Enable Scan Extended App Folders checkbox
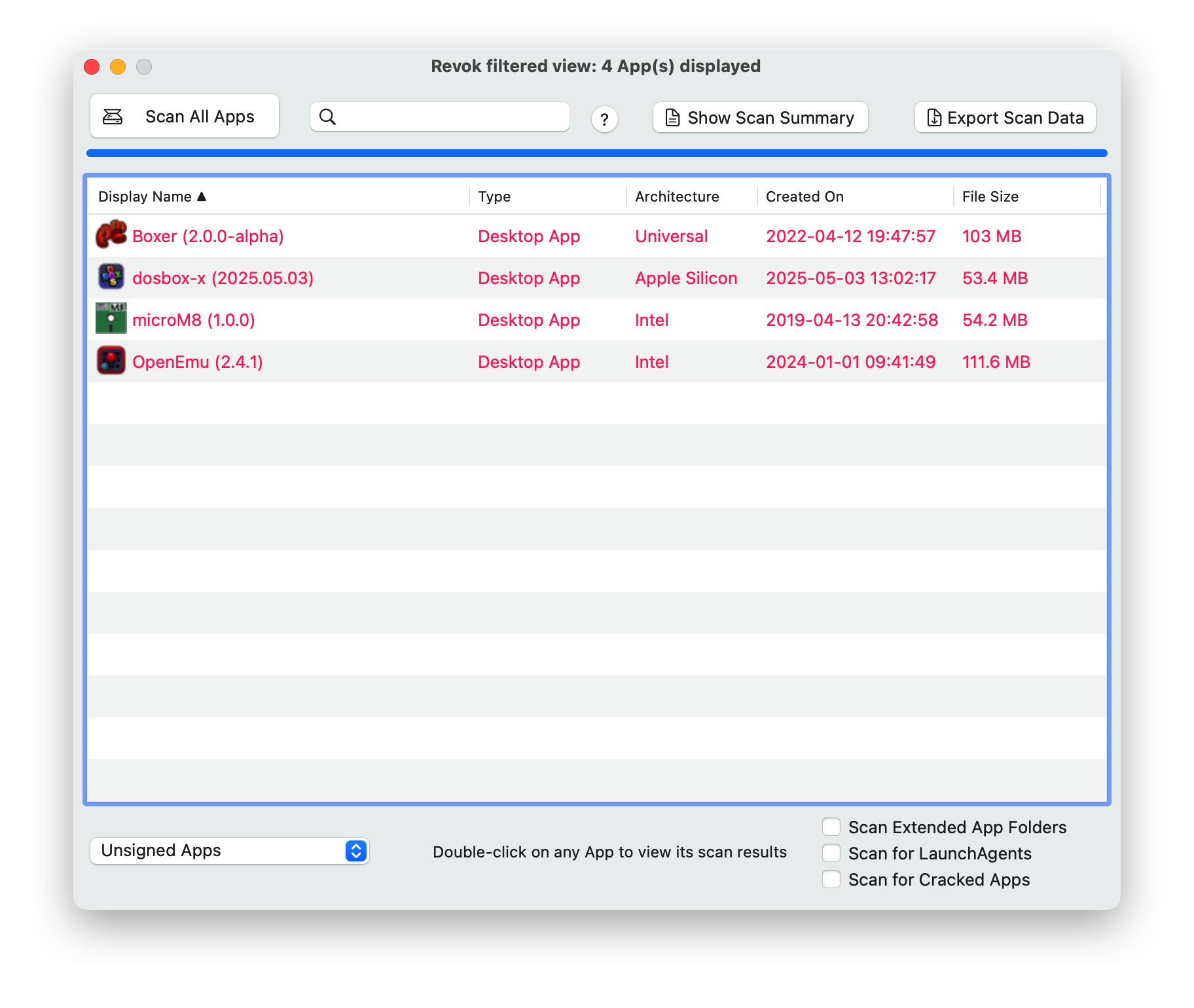Screen dimensions: 1194x1008 [831, 827]
